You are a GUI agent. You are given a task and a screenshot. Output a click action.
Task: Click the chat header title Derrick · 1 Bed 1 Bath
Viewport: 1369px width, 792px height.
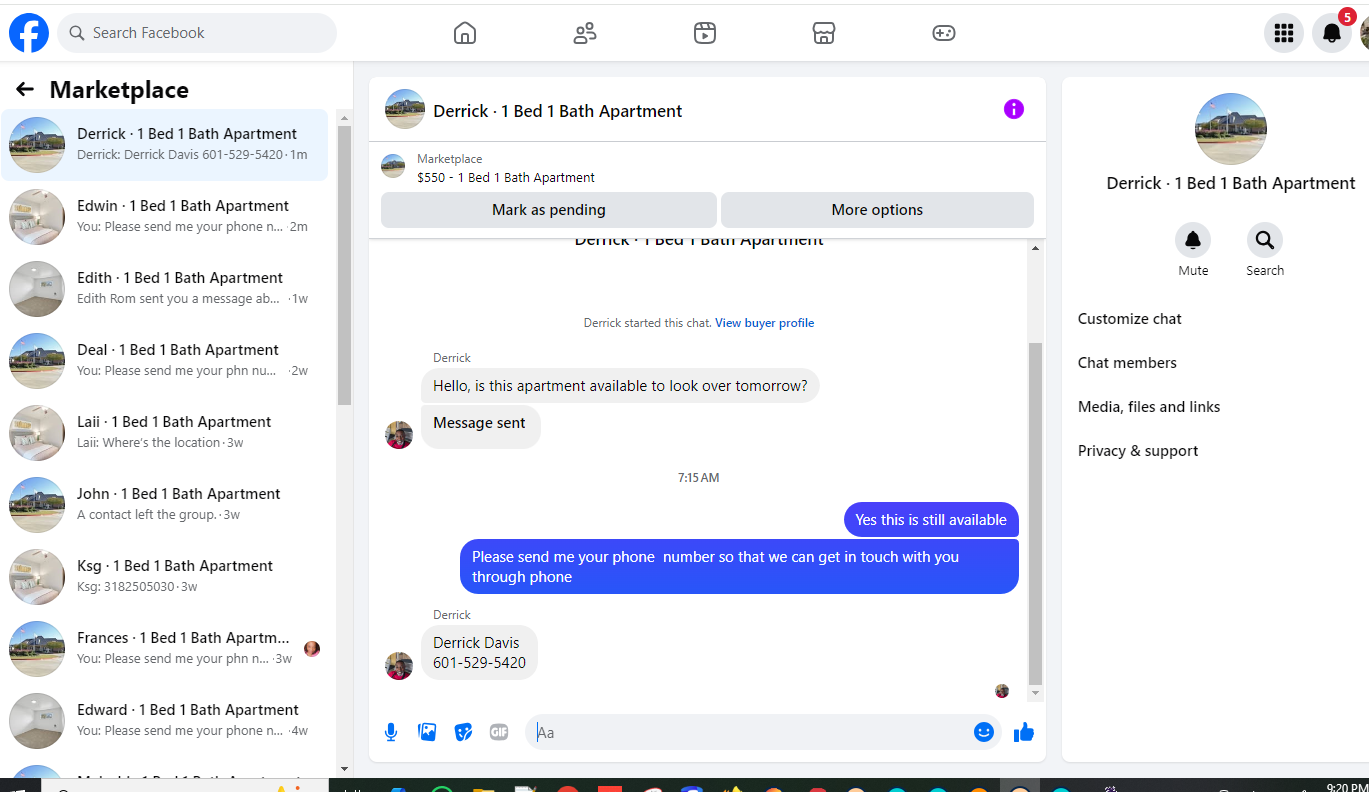point(558,111)
